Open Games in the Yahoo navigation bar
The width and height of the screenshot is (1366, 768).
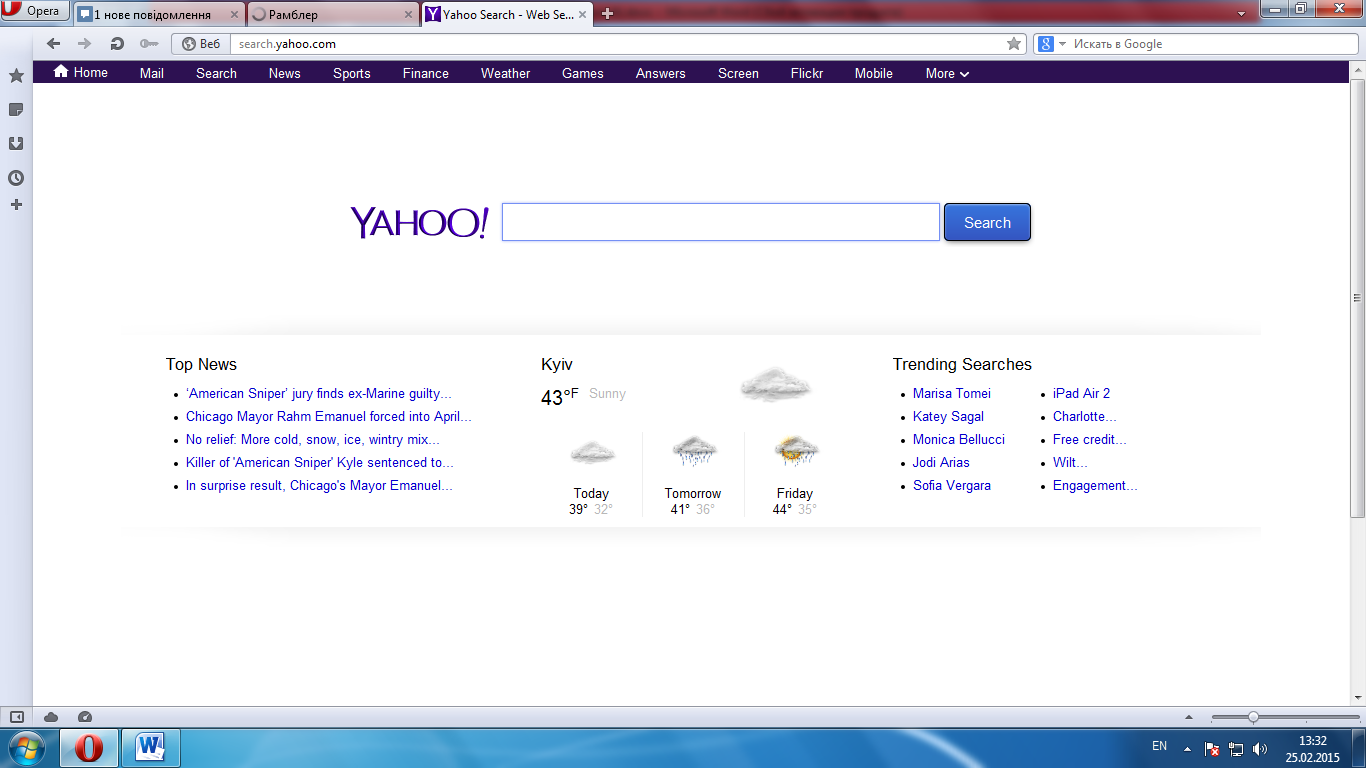coord(583,73)
